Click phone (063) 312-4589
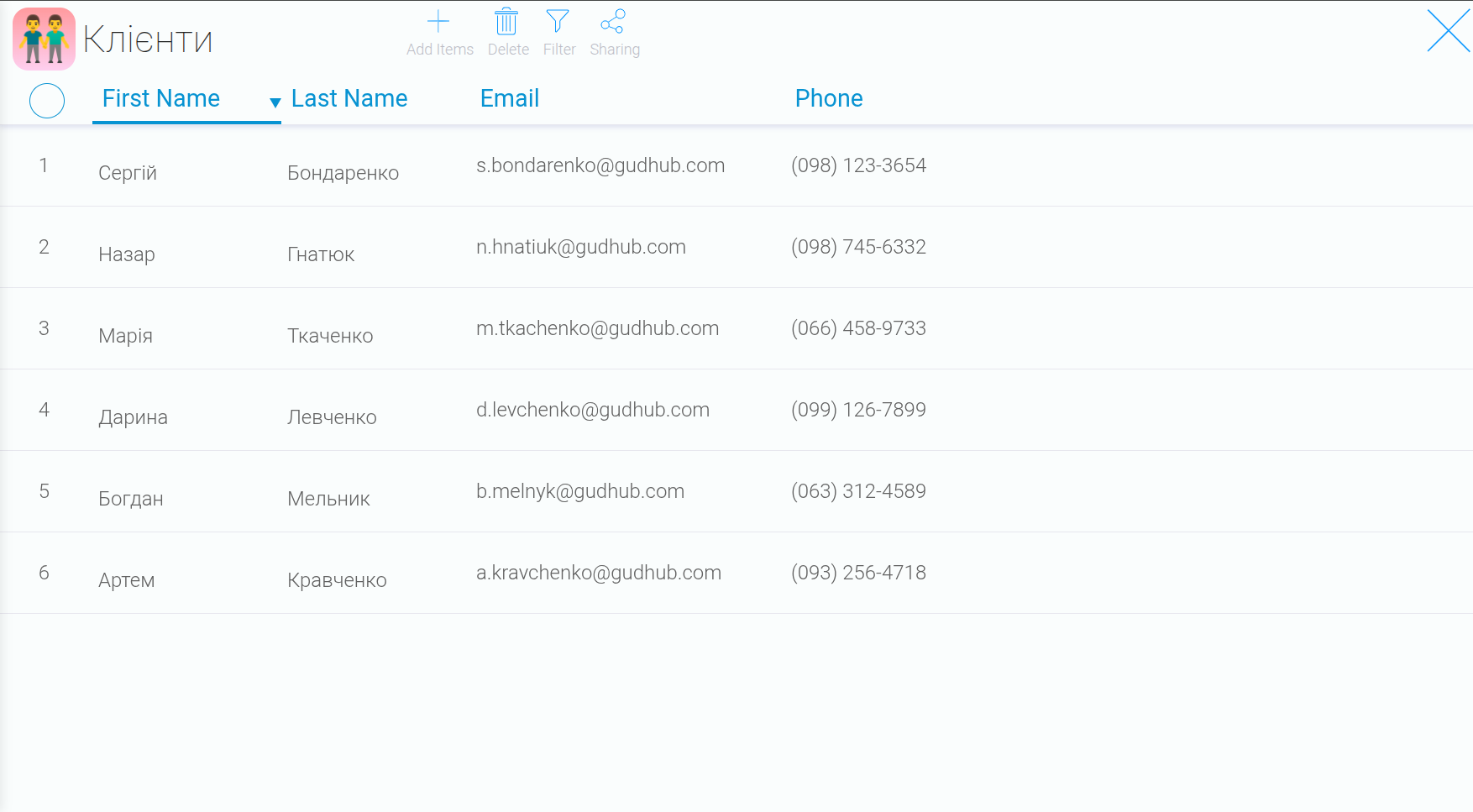This screenshot has height=812, width=1473. click(x=858, y=491)
